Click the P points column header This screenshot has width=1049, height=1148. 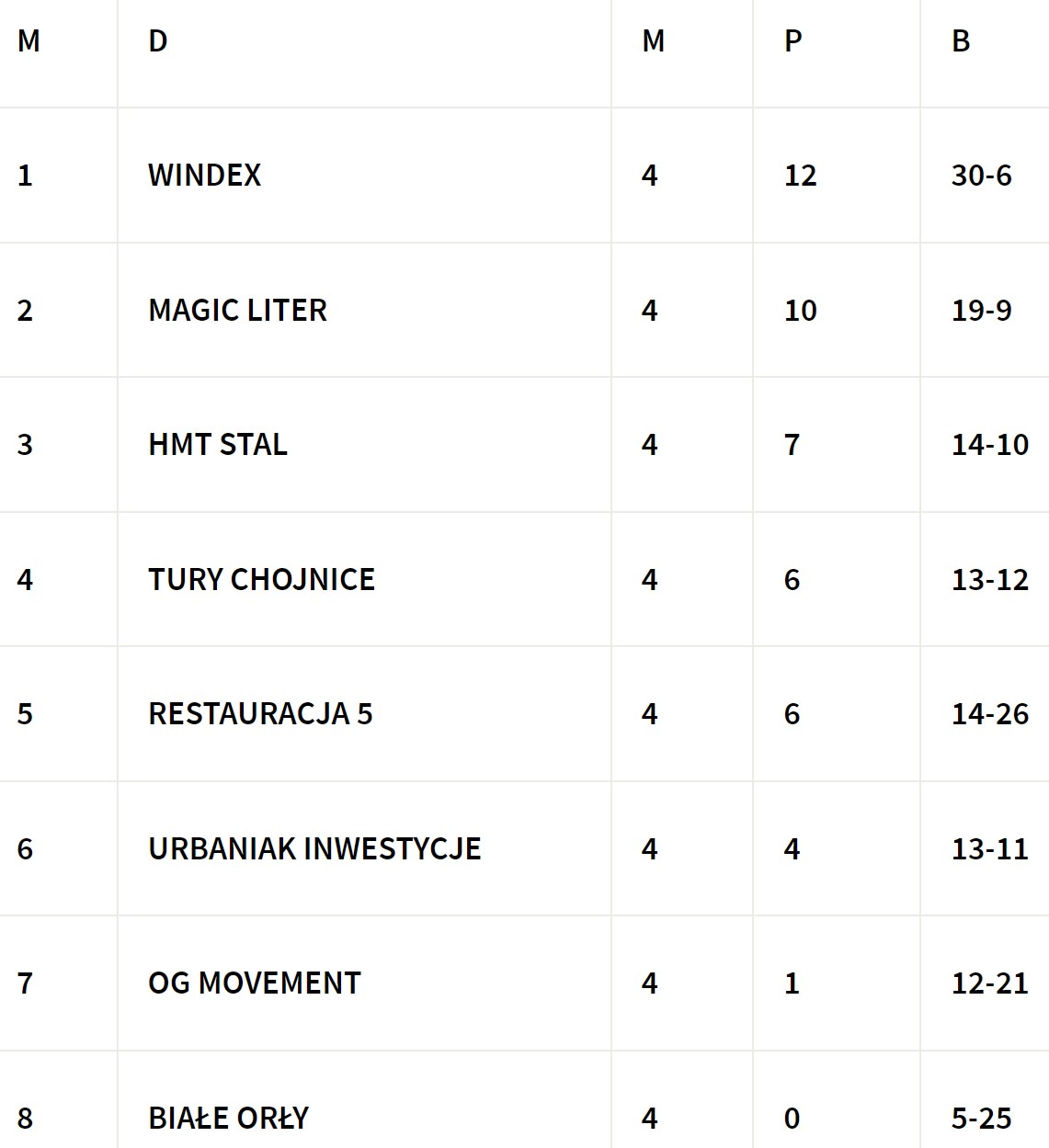(792, 41)
